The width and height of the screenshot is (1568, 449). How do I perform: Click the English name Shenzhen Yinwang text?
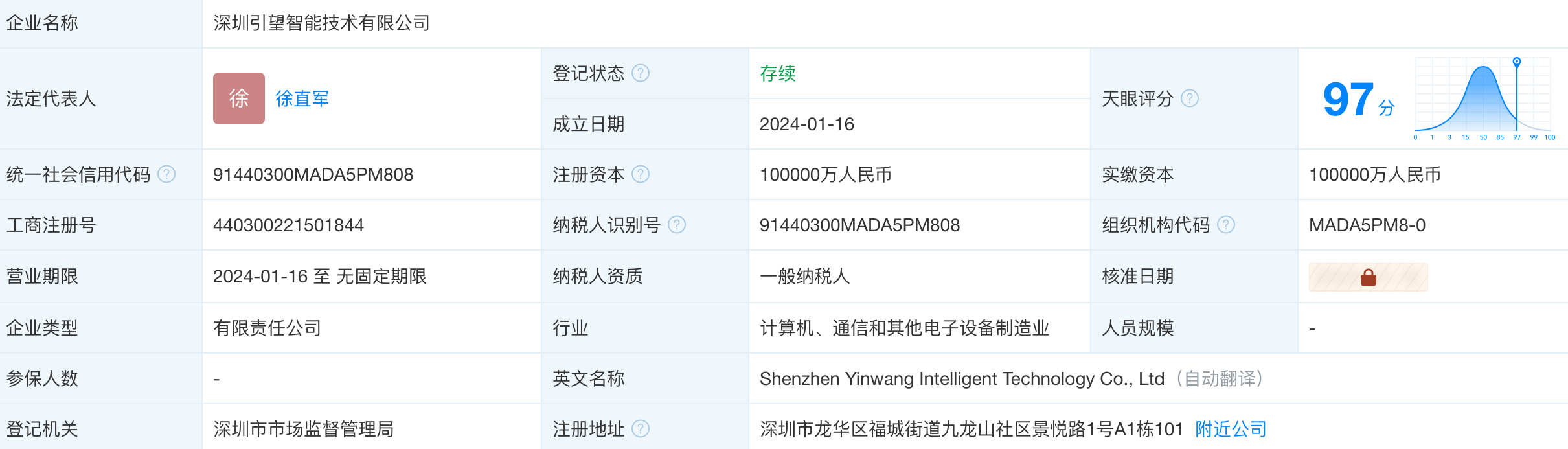coord(961,378)
